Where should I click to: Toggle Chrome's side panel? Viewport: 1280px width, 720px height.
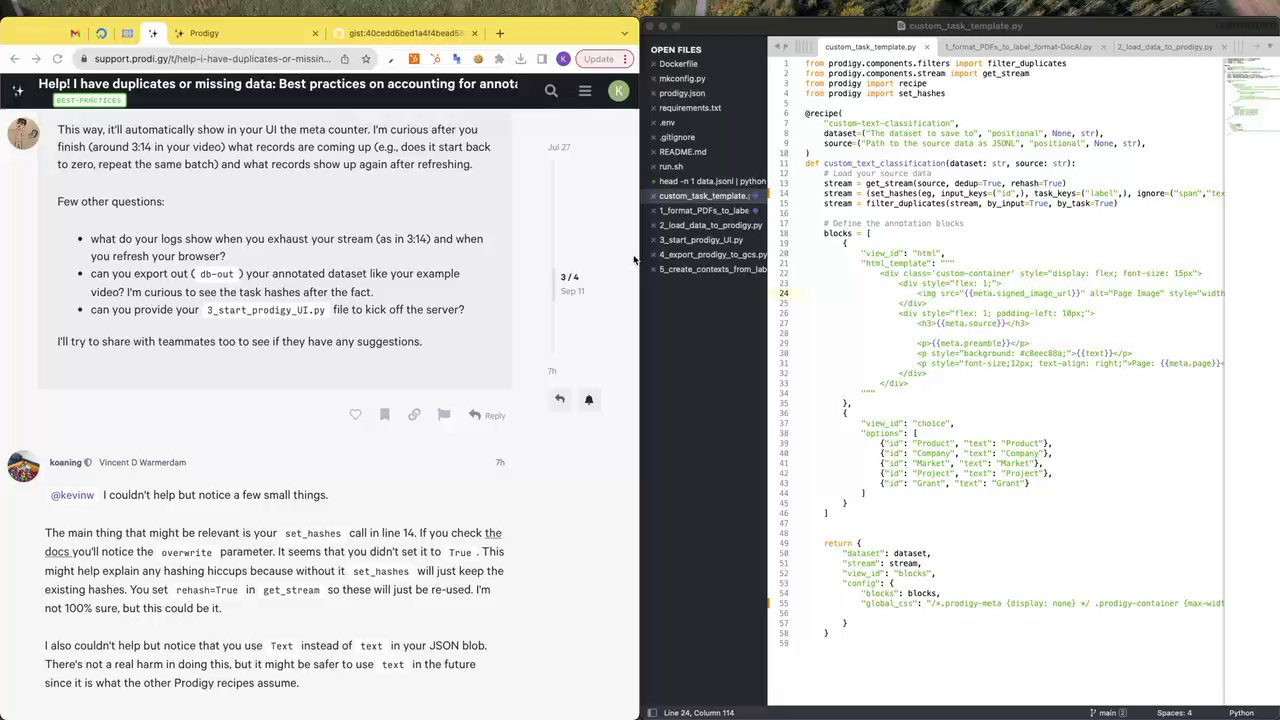tap(542, 59)
